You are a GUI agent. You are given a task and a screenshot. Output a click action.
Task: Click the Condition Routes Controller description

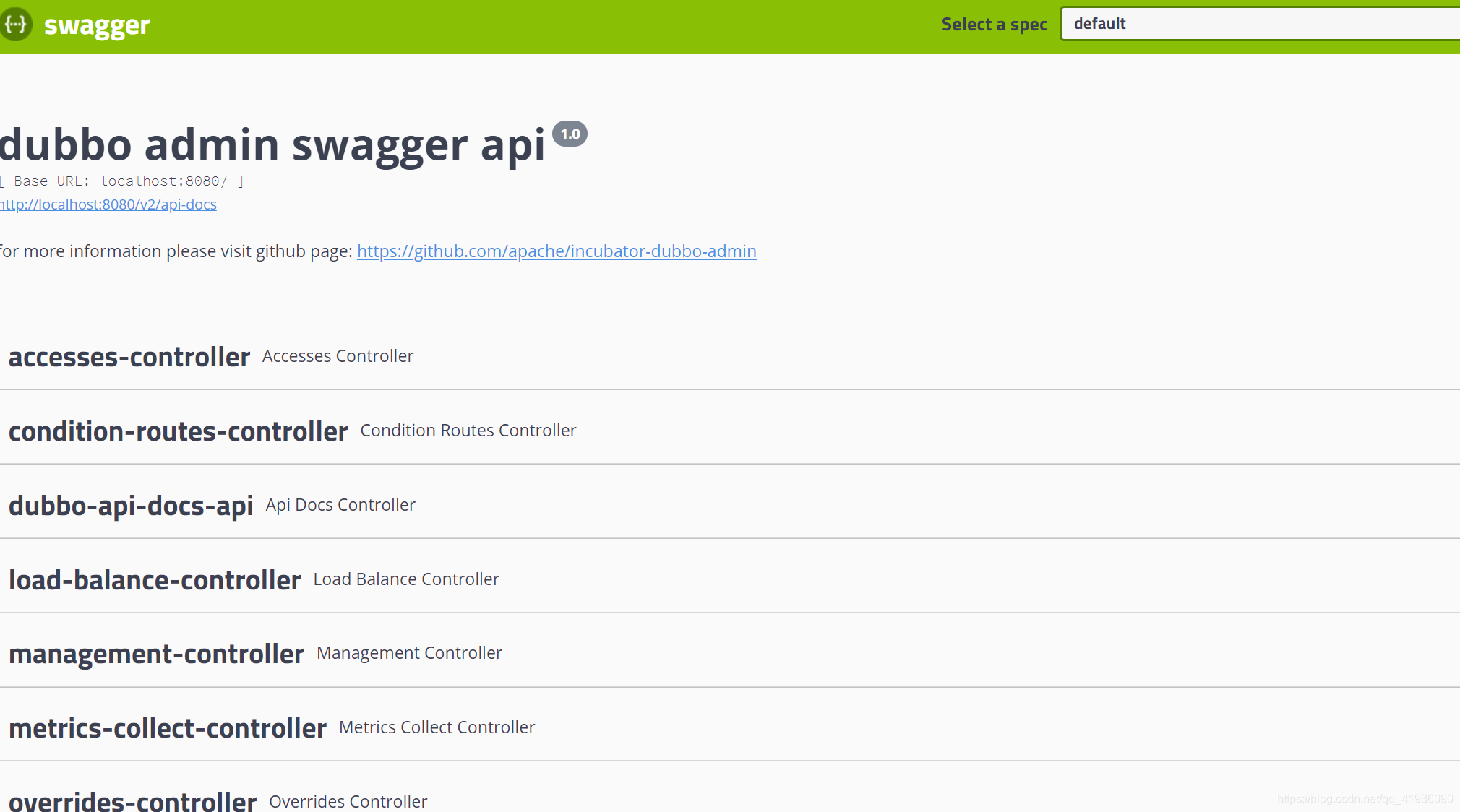[468, 431]
